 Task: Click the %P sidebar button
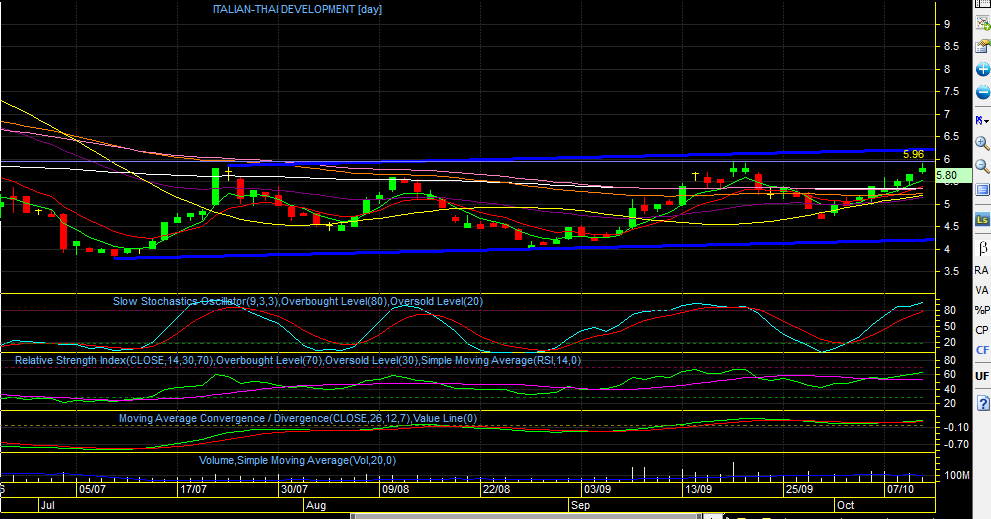[x=982, y=310]
